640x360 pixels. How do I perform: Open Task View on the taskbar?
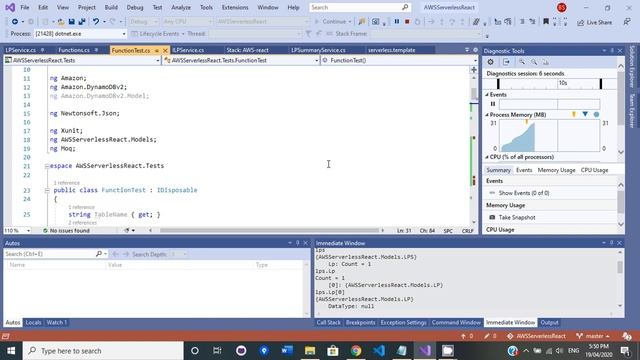click(x=217, y=351)
